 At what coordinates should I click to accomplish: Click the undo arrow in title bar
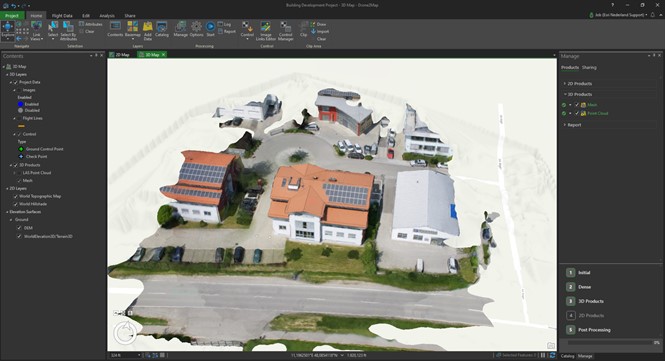[14, 6]
